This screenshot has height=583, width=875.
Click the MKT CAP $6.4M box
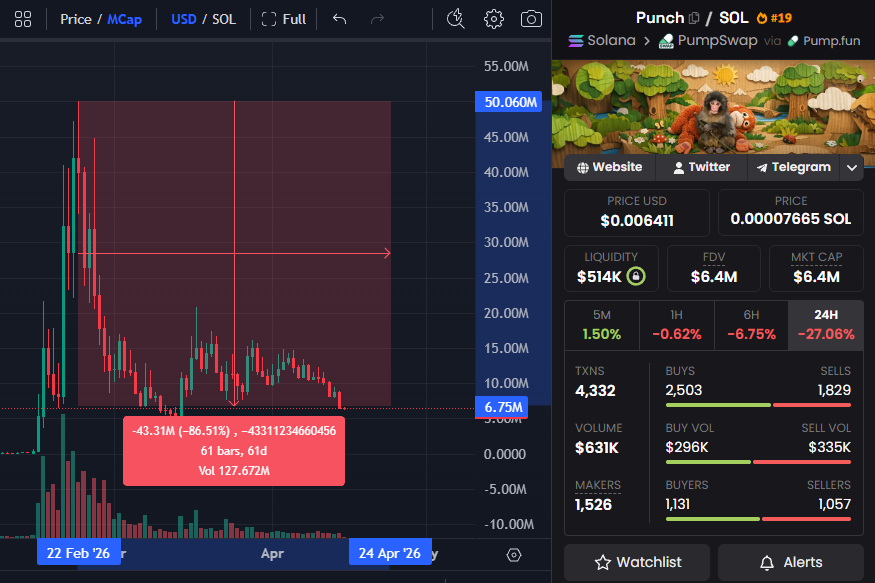click(x=816, y=268)
